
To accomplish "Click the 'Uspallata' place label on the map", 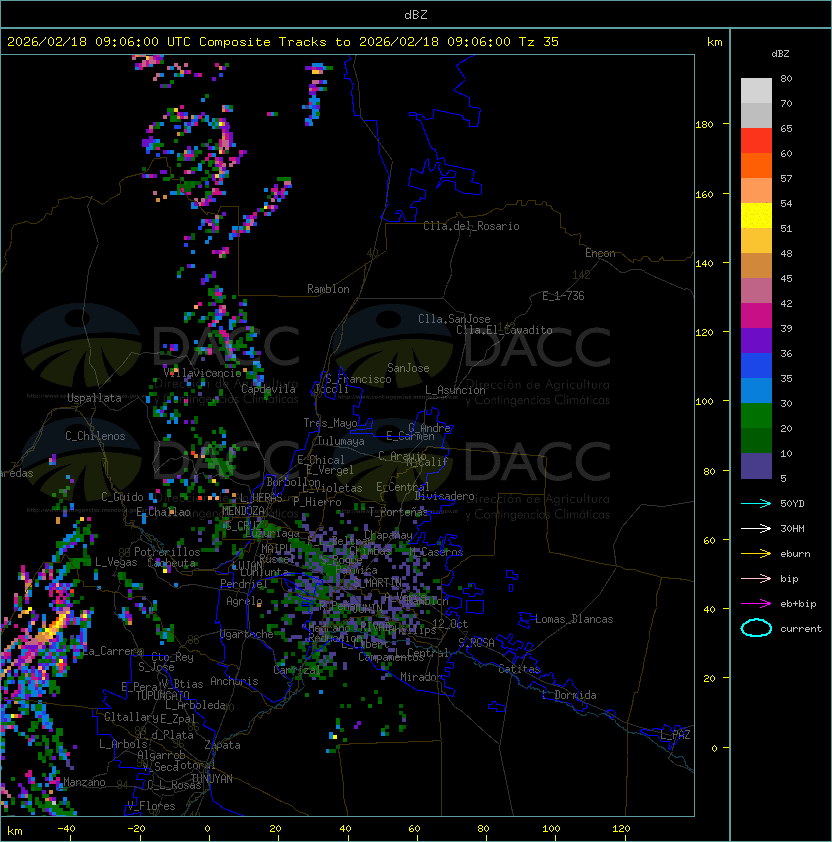I will (x=94, y=398).
